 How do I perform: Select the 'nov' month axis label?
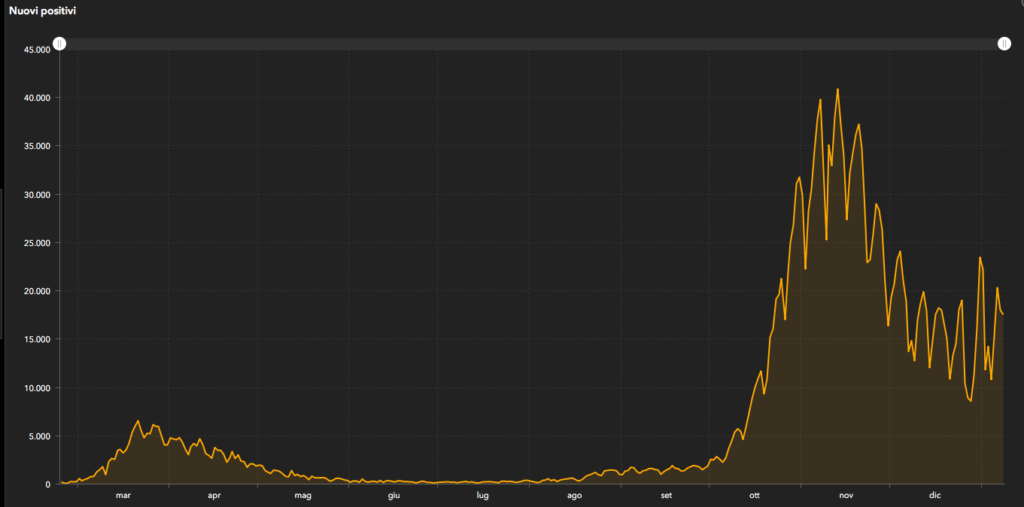[x=846, y=496]
